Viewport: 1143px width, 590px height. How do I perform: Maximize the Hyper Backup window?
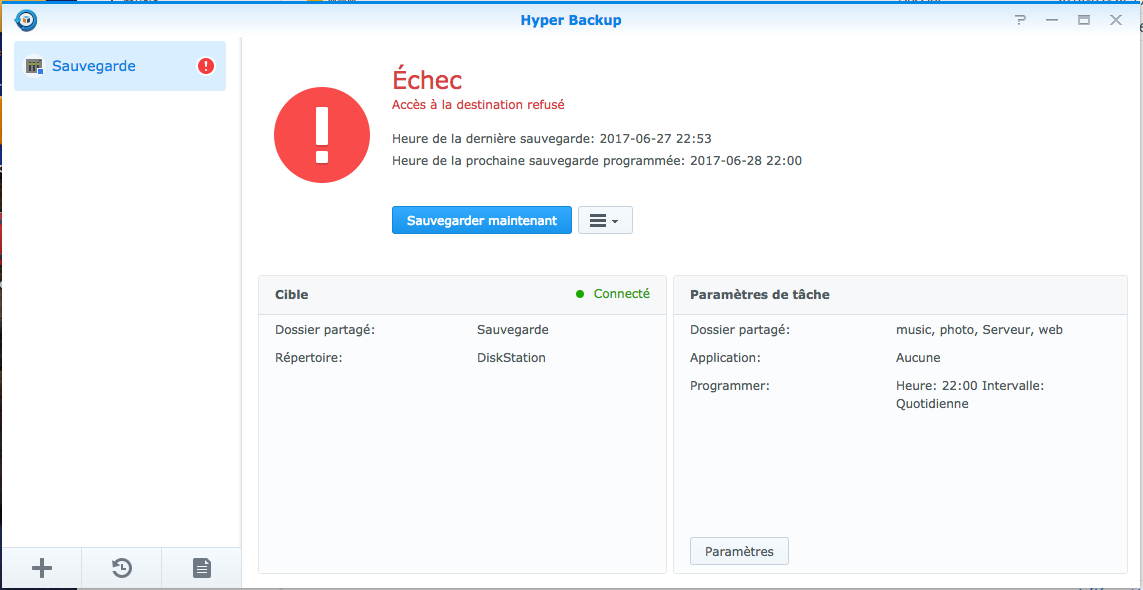click(x=1084, y=20)
